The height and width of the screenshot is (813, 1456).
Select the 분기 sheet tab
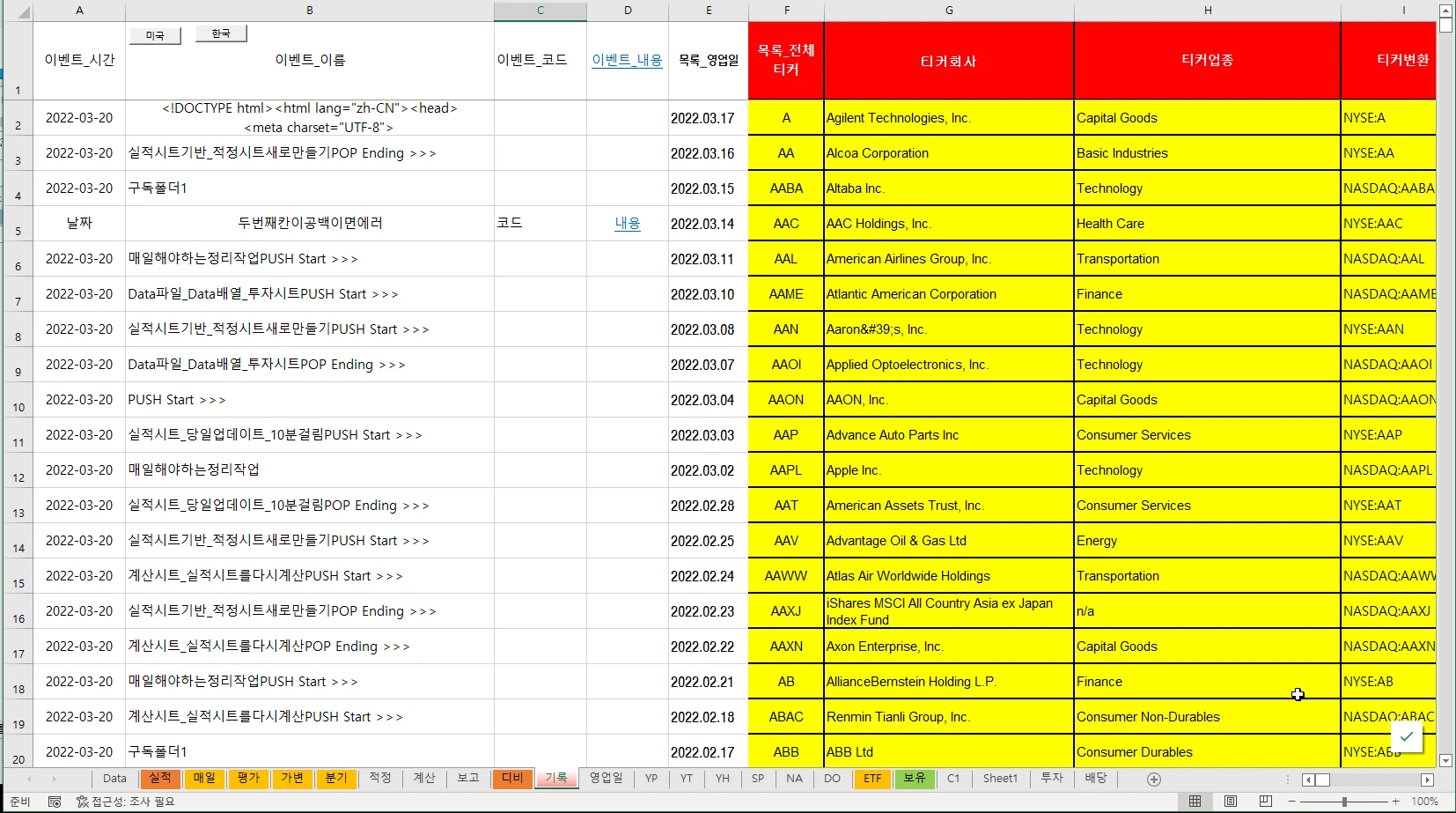[336, 779]
